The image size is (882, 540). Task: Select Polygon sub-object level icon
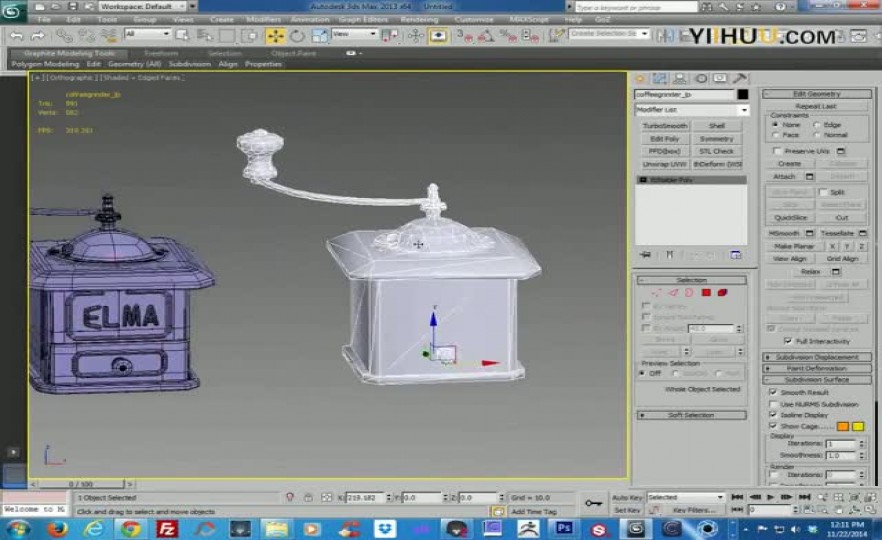(x=706, y=292)
